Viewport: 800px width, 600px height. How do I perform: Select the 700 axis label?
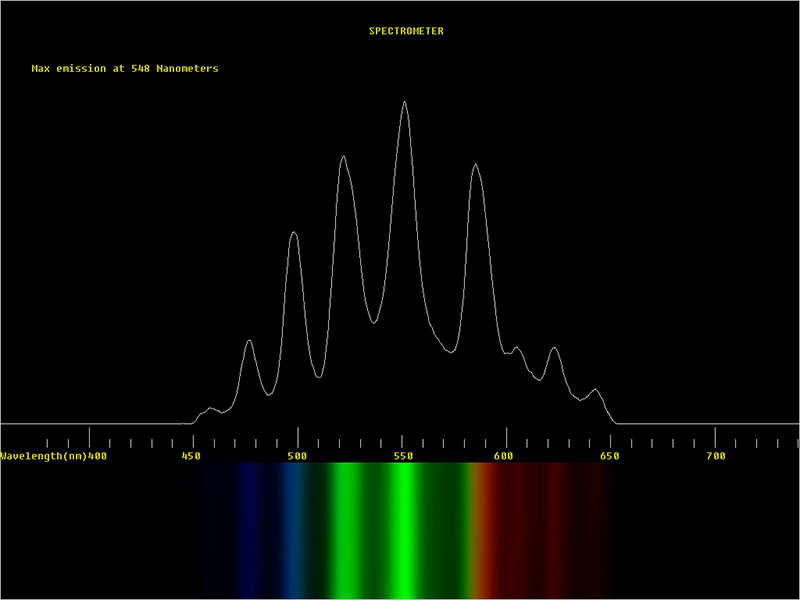point(715,456)
